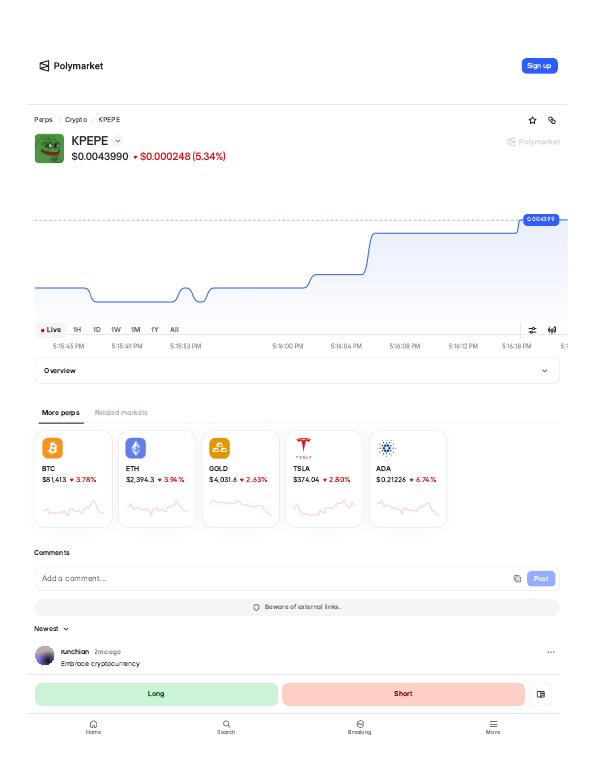Screen dimensions: 595x770
Task: Click the $81,413 BTC price
Action: 54,480
